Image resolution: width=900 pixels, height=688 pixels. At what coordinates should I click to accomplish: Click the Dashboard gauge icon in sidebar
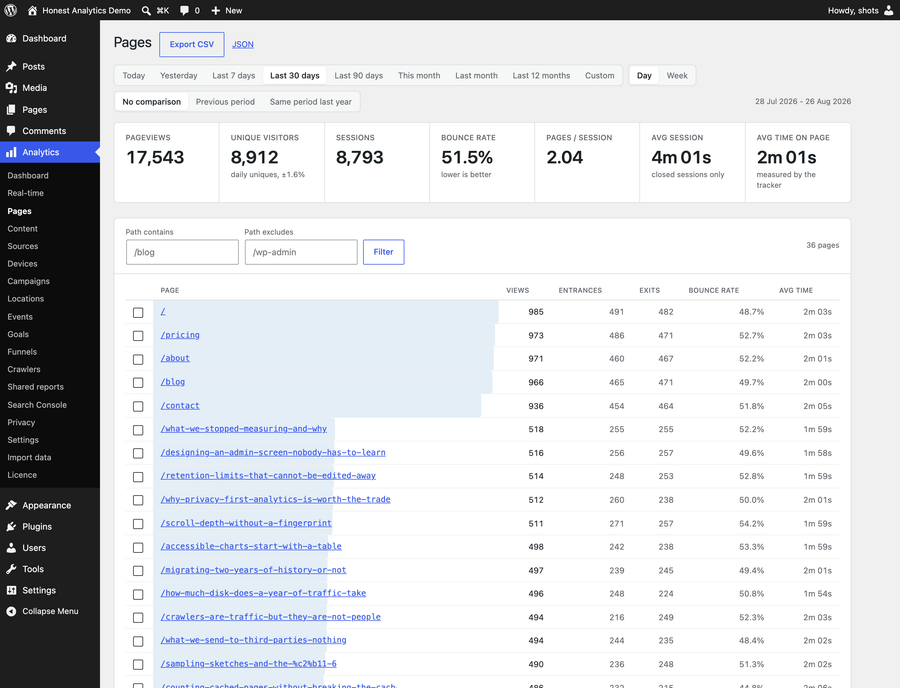point(11,38)
